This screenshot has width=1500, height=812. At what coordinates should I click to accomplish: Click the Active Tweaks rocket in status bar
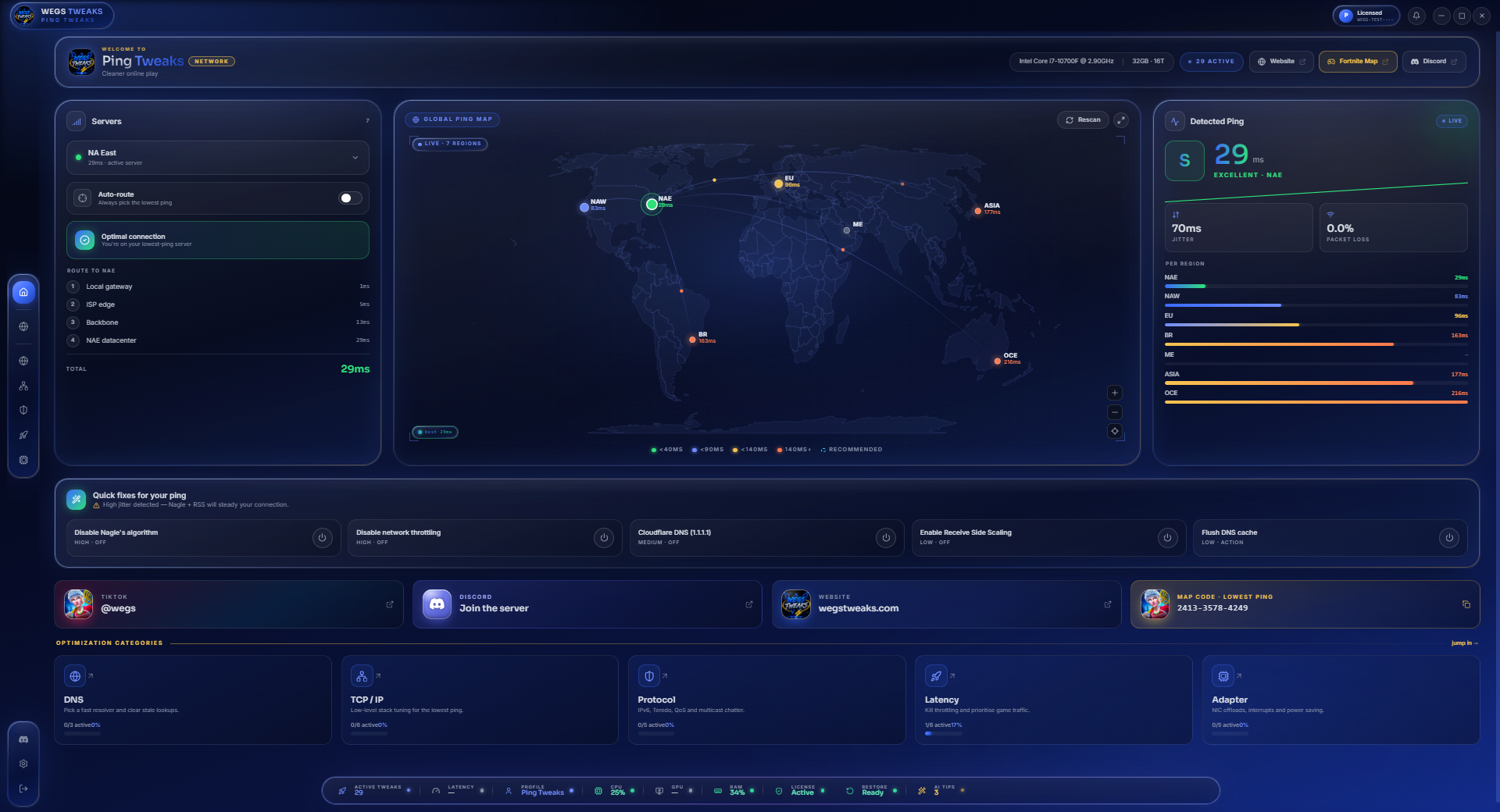coord(342,790)
